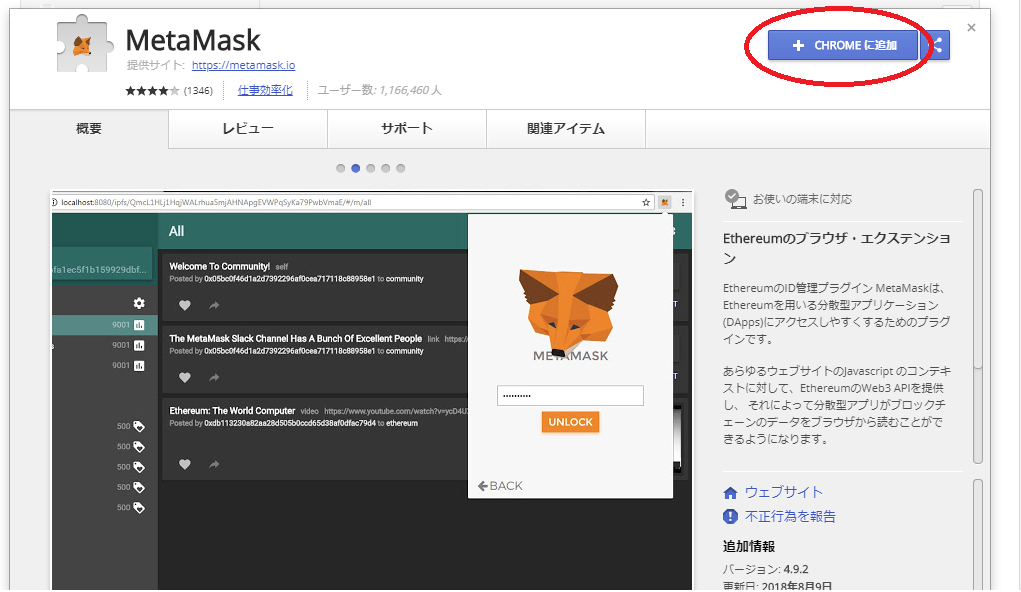Close the extension detail dialog
The height and width of the screenshot is (592, 1021).
tap(971, 28)
